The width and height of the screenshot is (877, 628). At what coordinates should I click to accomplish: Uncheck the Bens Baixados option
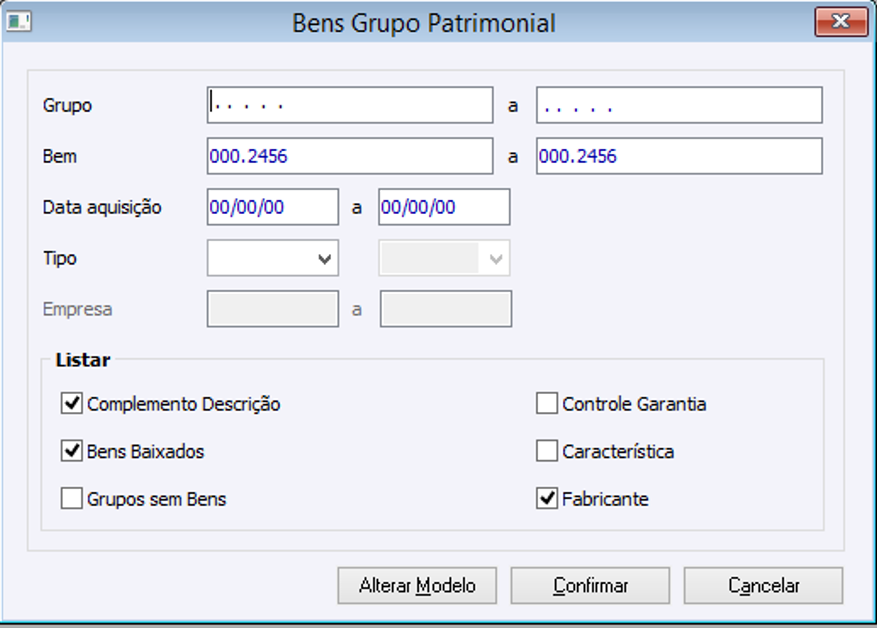pos(72,451)
